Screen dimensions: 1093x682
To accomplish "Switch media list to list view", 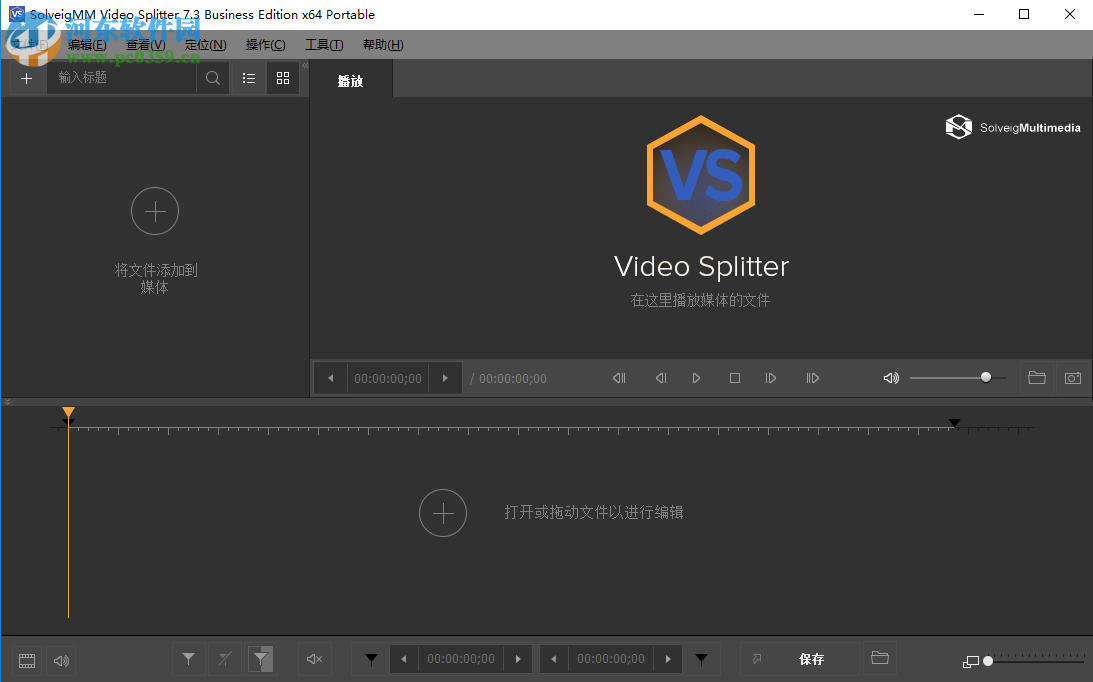I will click(x=248, y=78).
